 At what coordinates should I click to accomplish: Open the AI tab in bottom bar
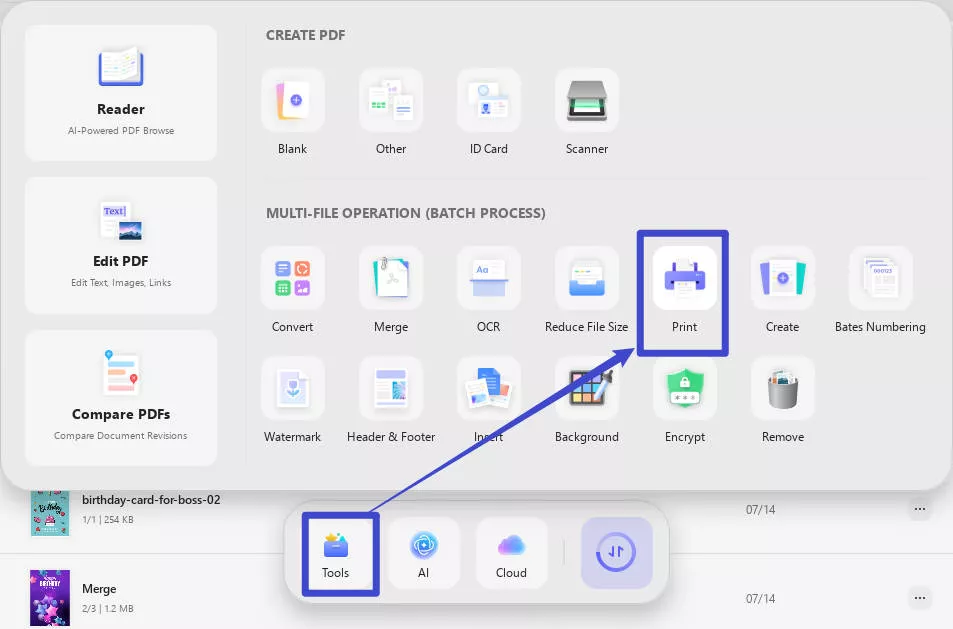coord(424,554)
